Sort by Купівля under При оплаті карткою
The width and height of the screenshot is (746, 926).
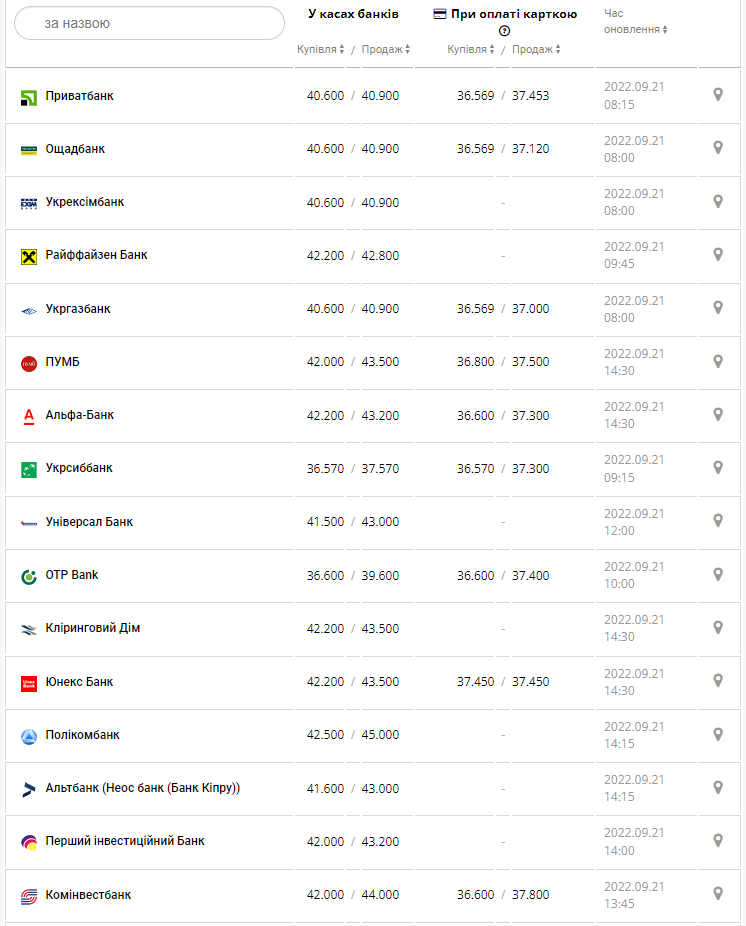pos(470,49)
